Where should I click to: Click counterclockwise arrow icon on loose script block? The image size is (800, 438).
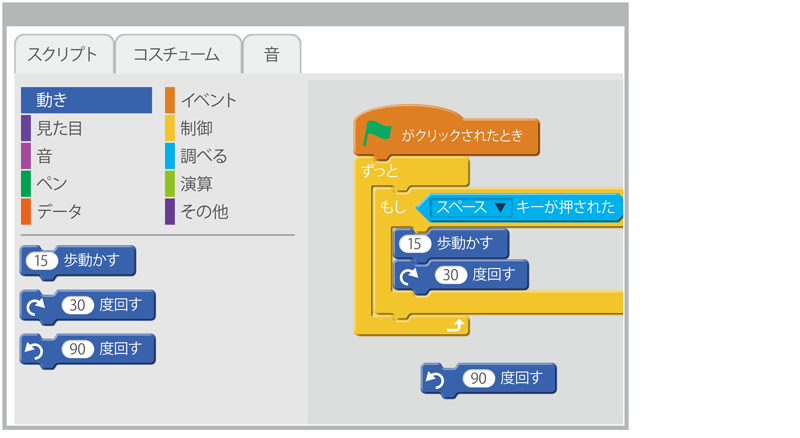[x=435, y=380]
